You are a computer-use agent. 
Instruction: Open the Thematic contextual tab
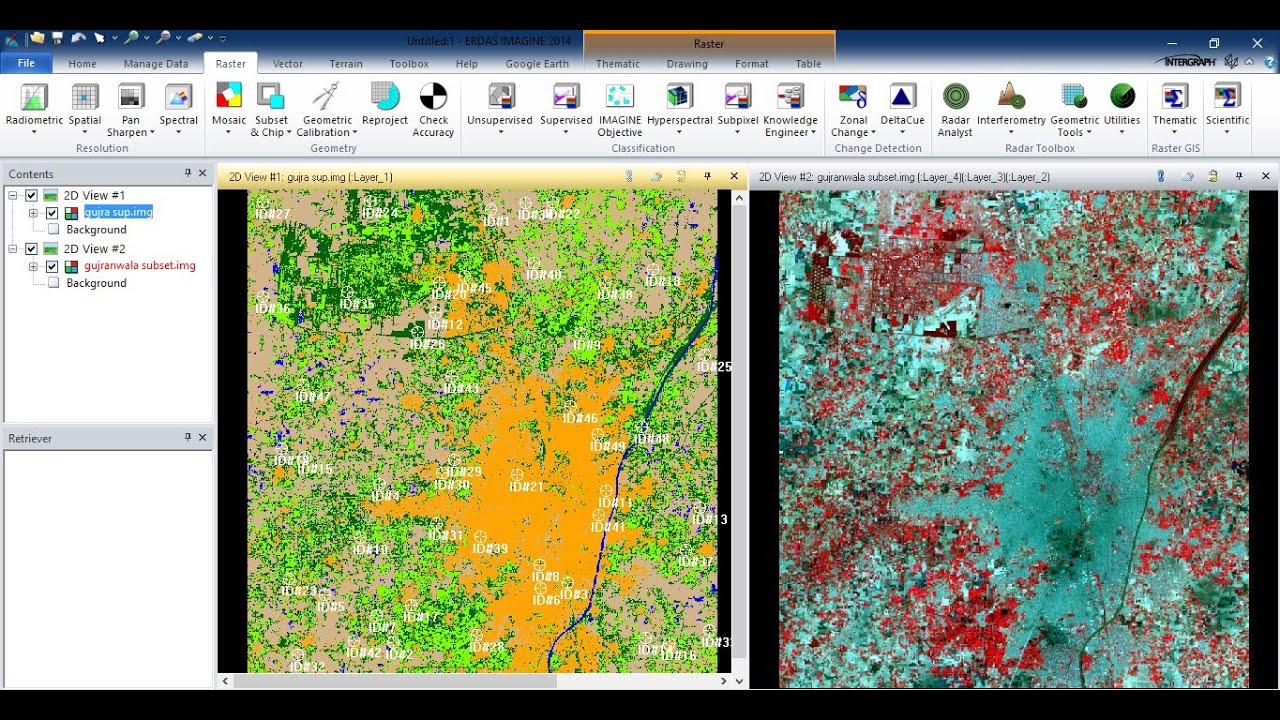pyautogui.click(x=618, y=64)
